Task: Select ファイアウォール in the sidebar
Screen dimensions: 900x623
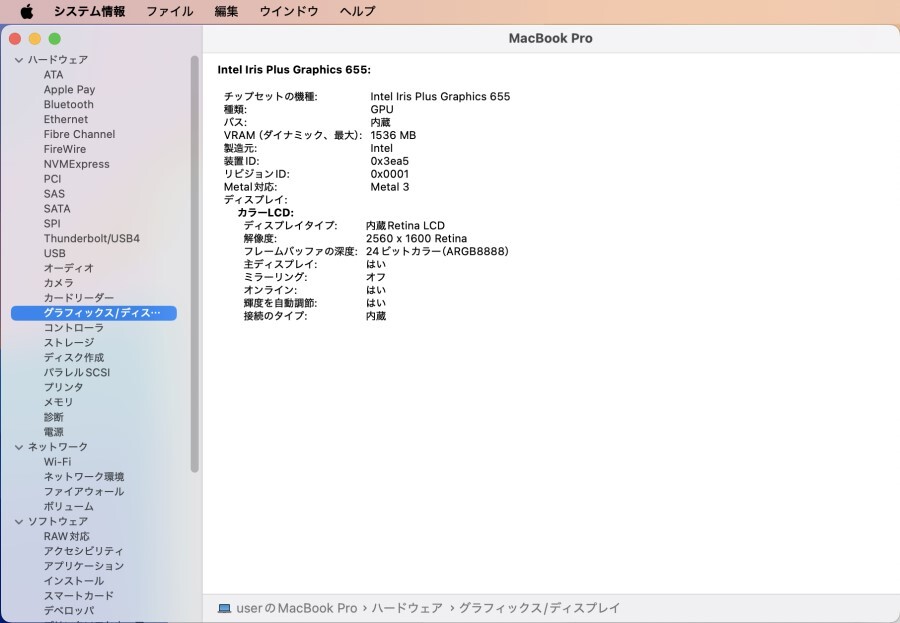Action: click(84, 492)
